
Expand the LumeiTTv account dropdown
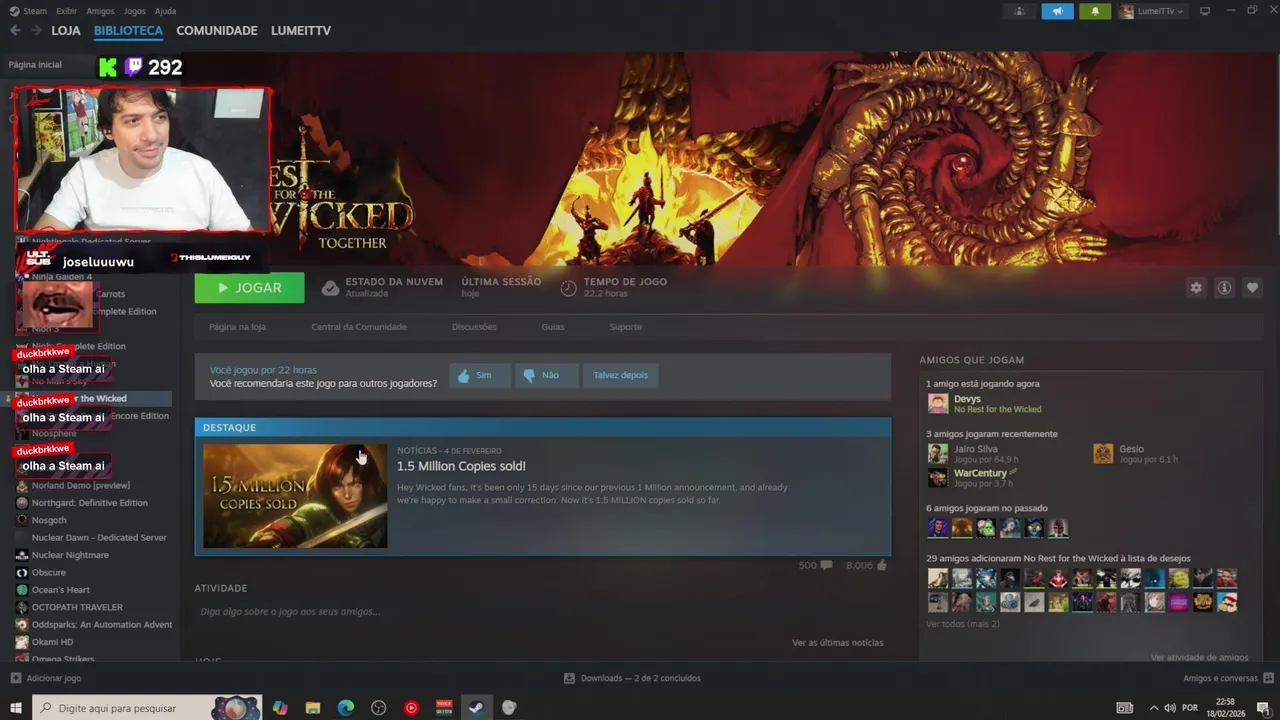coord(1151,11)
